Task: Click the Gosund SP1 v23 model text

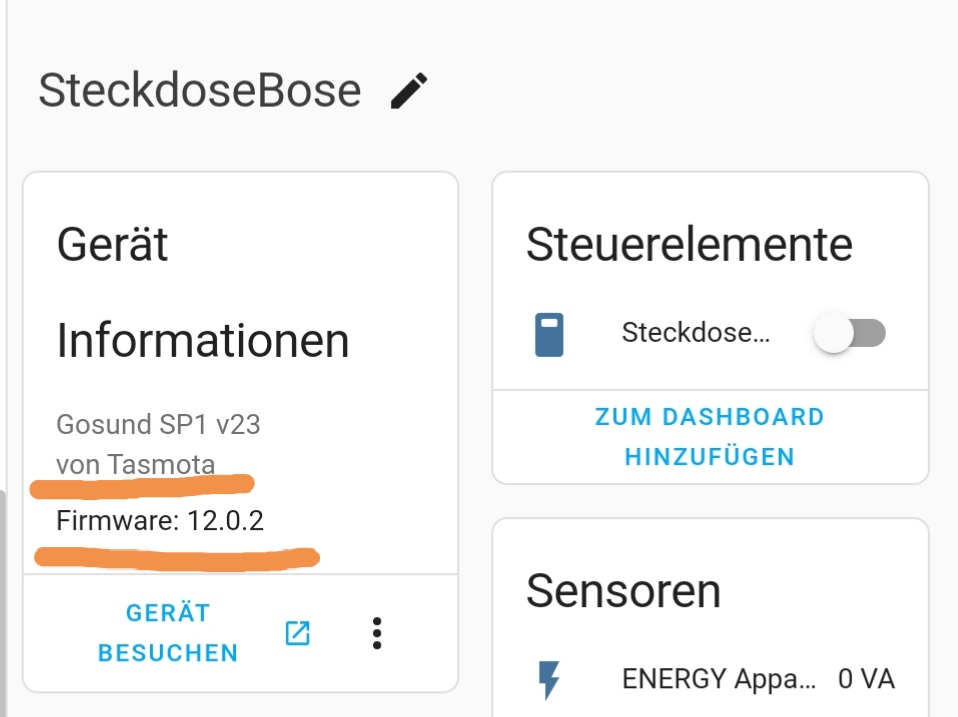Action: point(158,424)
